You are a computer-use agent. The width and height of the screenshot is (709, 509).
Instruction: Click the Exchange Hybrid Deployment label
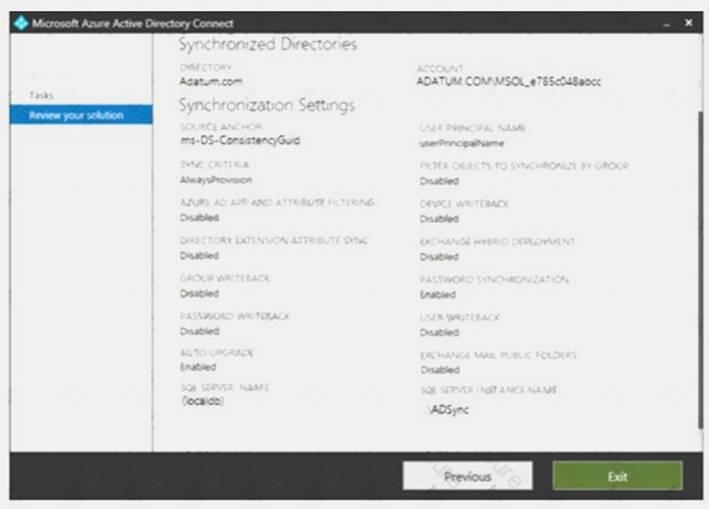pos(497,242)
